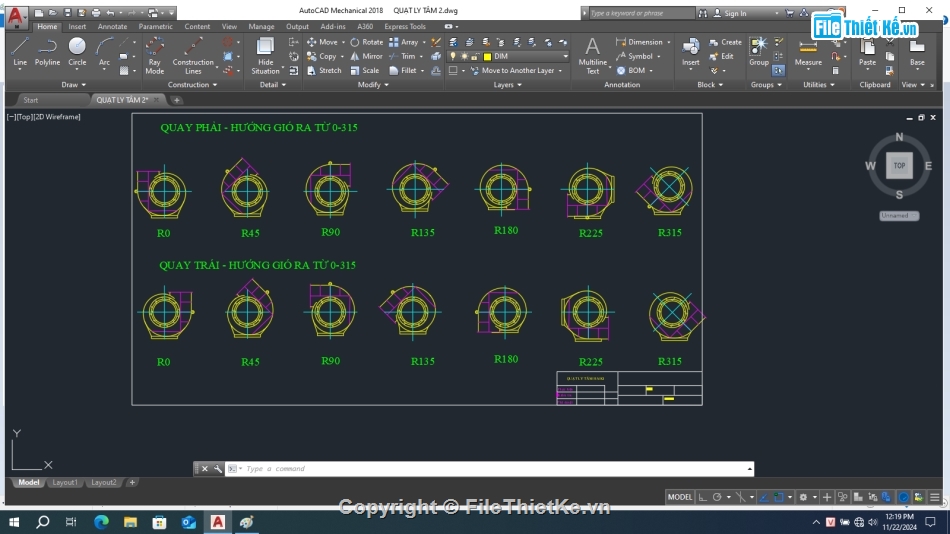Screen dimensions: 950x534
Task: Click the Trim tool
Action: [402, 56]
